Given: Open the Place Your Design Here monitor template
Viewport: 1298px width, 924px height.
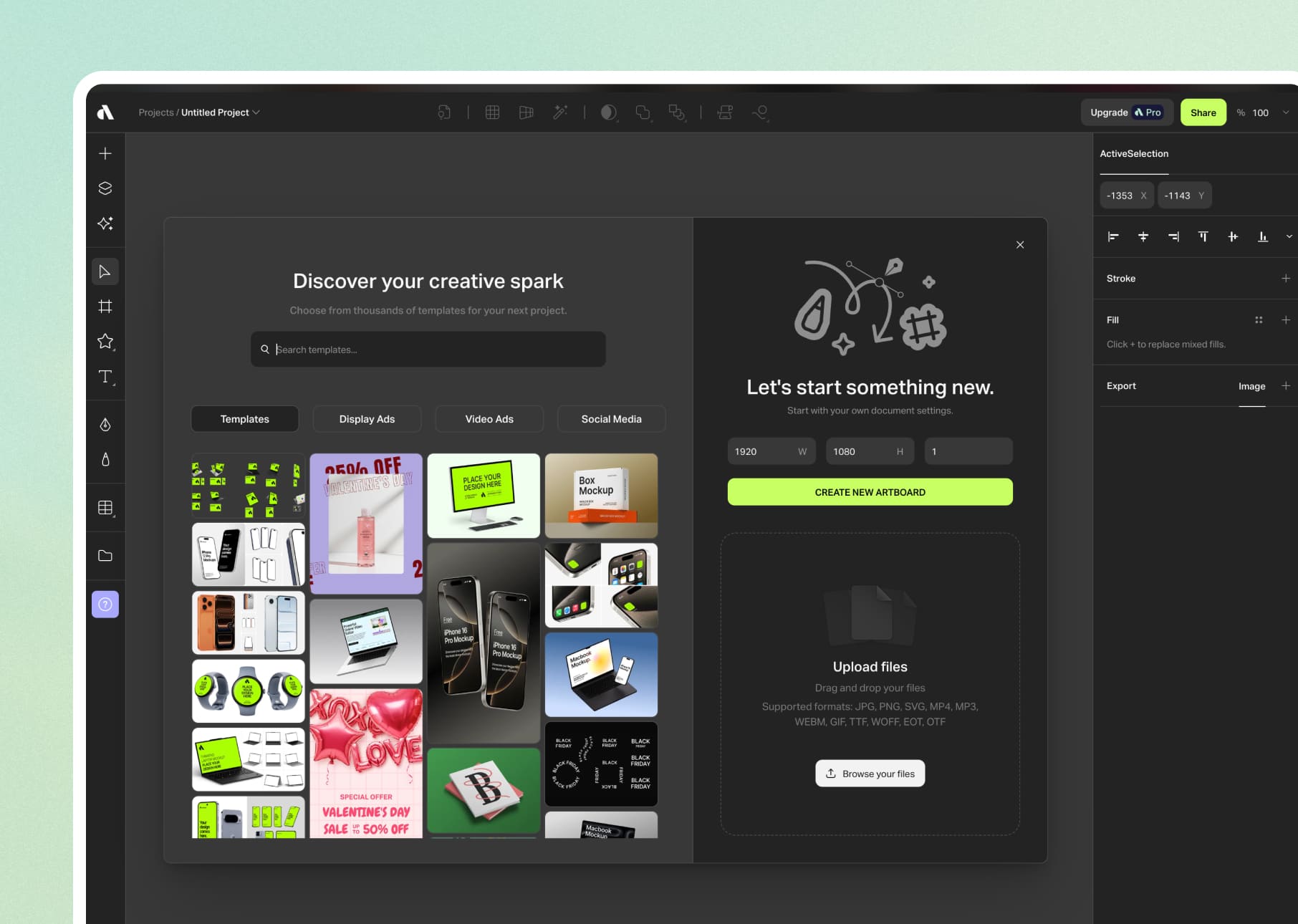Looking at the screenshot, I should coord(484,496).
